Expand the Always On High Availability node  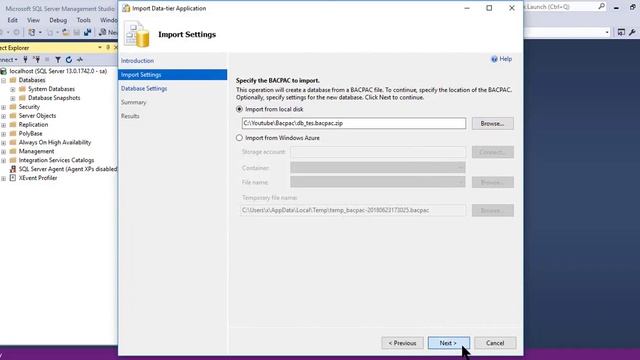pos(4,142)
